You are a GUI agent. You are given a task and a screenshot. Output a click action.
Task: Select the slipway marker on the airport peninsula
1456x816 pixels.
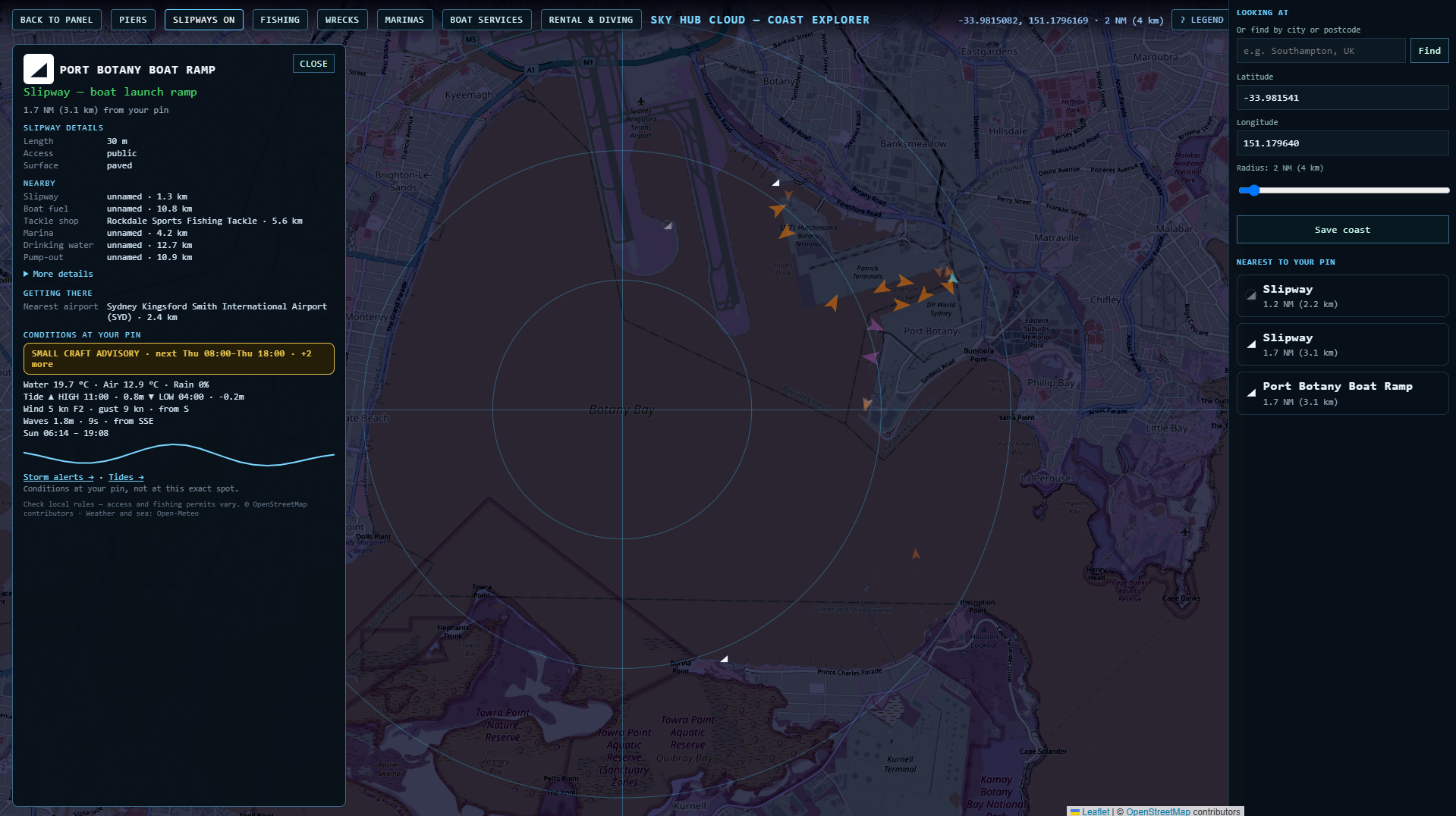(668, 225)
